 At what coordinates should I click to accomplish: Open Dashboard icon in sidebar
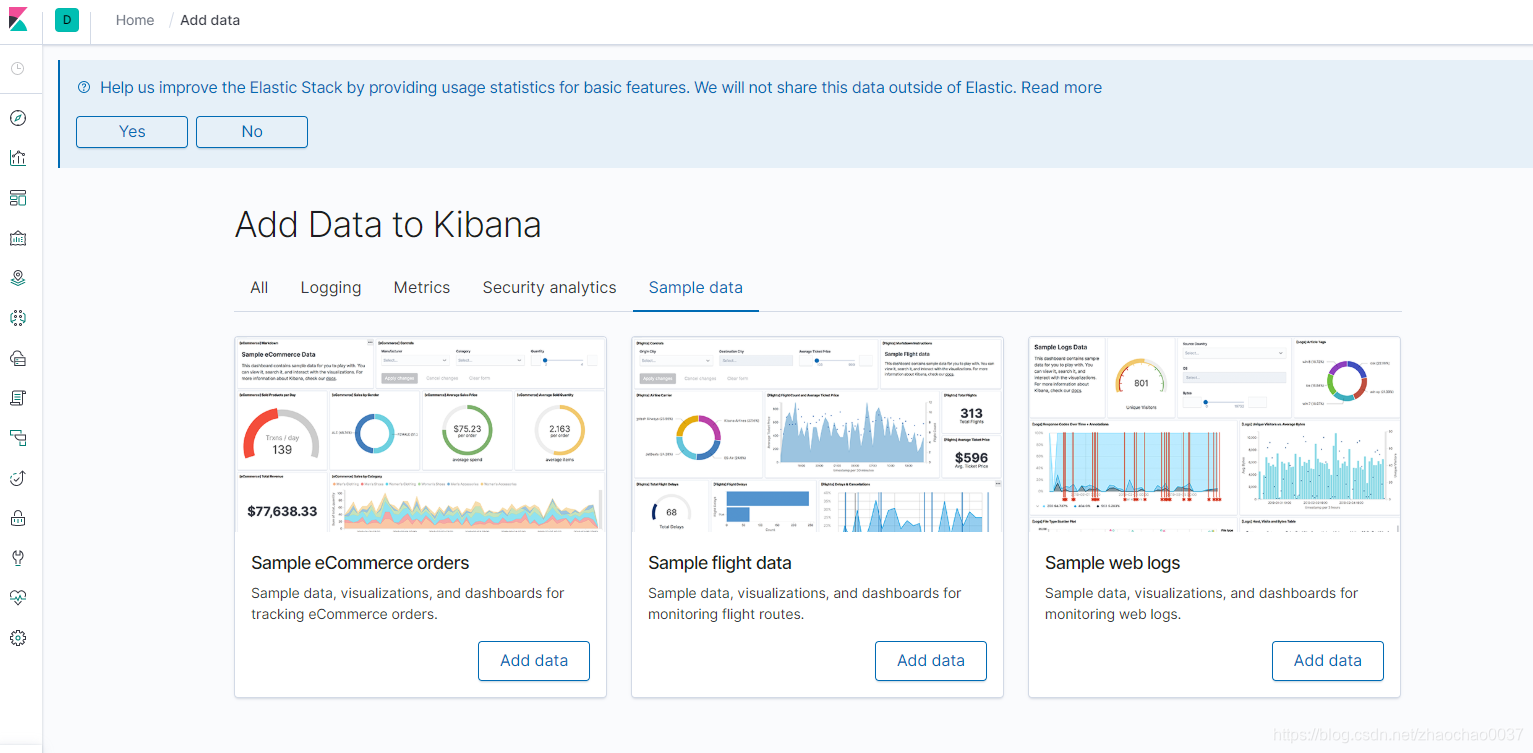pyautogui.click(x=18, y=198)
